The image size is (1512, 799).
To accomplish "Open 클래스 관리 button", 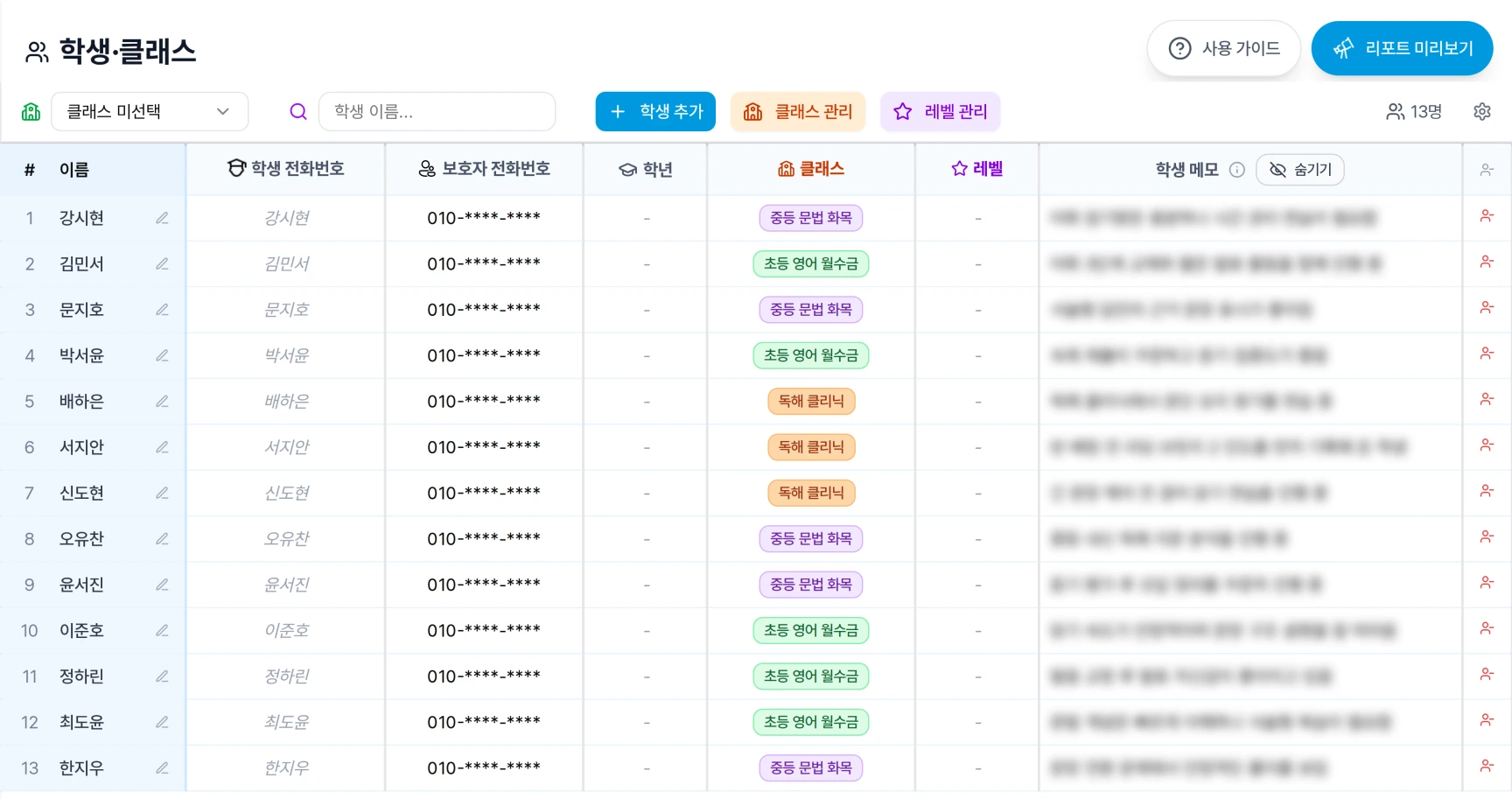I will point(798,112).
